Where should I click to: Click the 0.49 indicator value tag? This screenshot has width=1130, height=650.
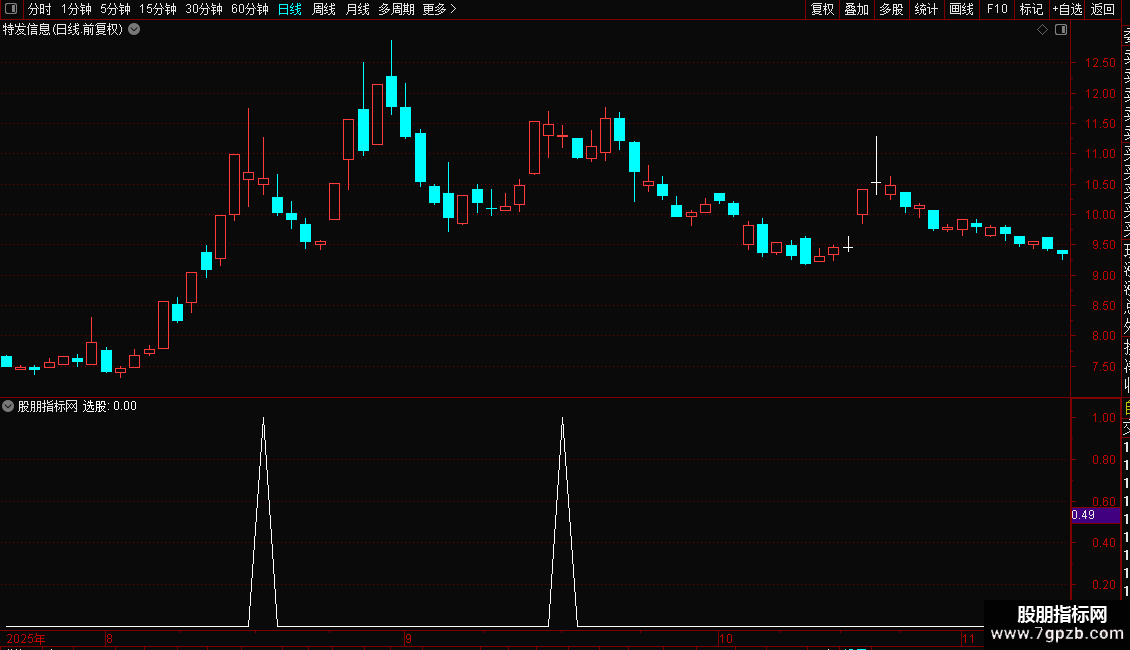pyautogui.click(x=1095, y=515)
